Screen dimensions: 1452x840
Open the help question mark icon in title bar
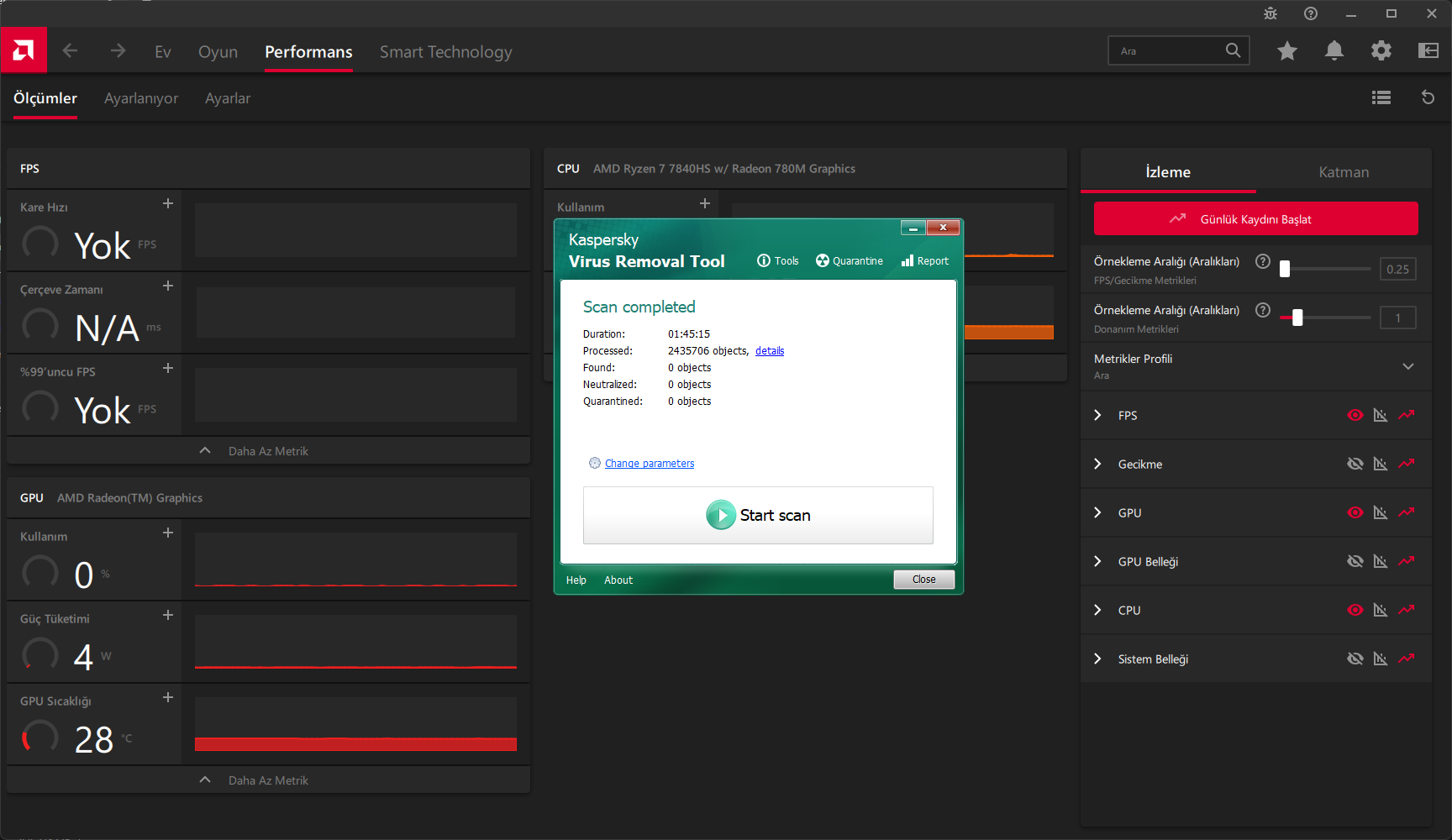(x=1311, y=13)
